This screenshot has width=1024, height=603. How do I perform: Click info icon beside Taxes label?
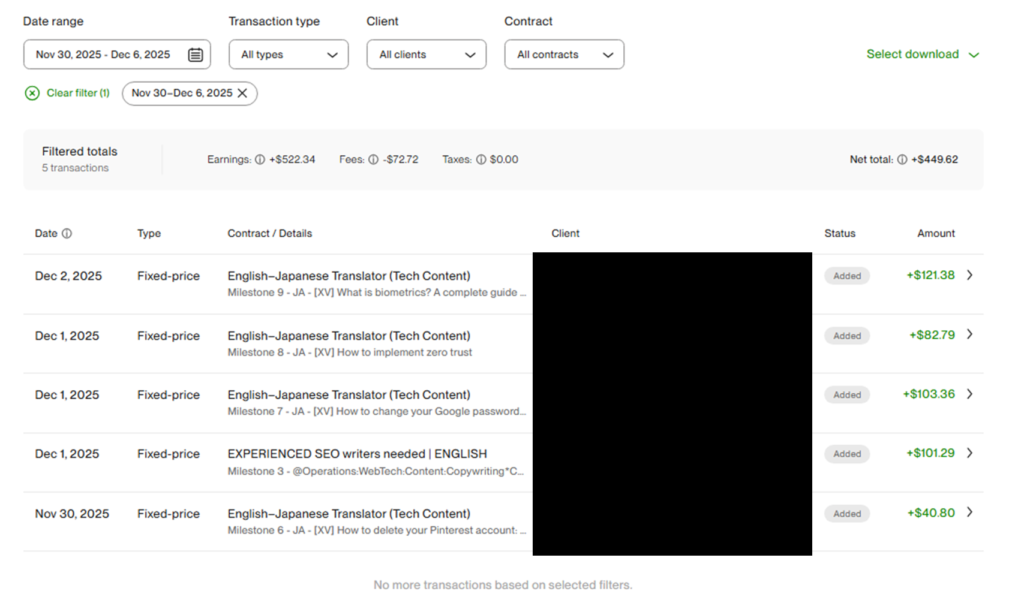tap(481, 160)
